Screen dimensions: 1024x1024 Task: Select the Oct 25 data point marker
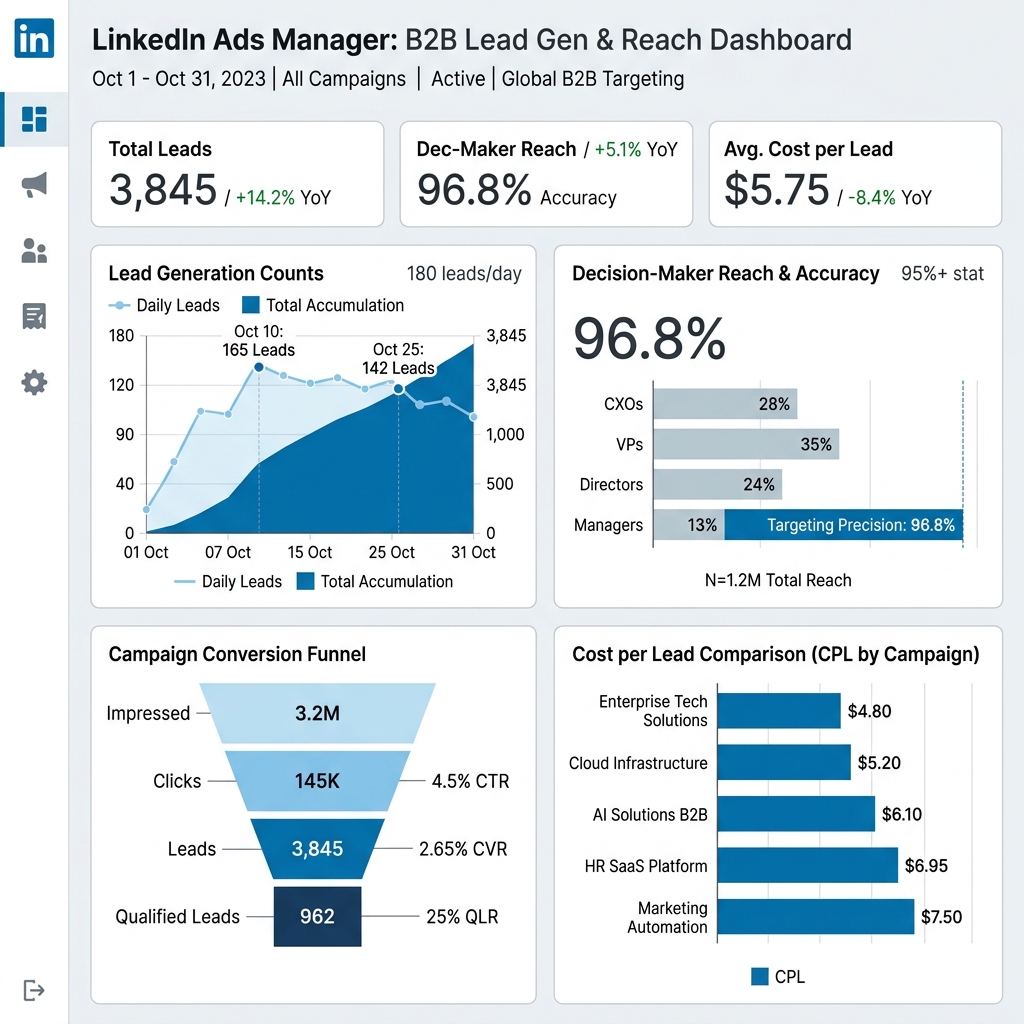pos(398,389)
